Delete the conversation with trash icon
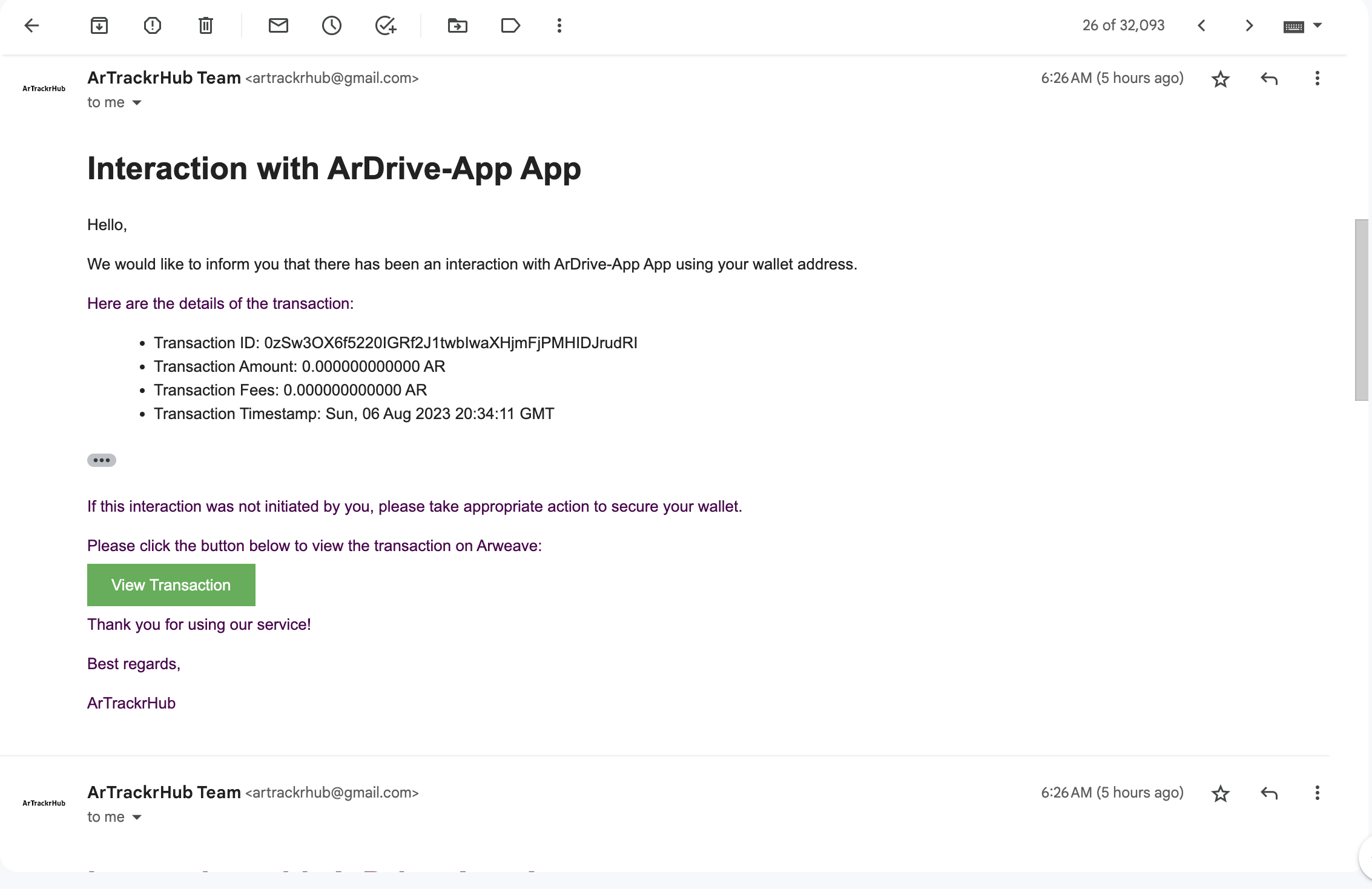Viewport: 1372px width, 889px height. [x=206, y=25]
